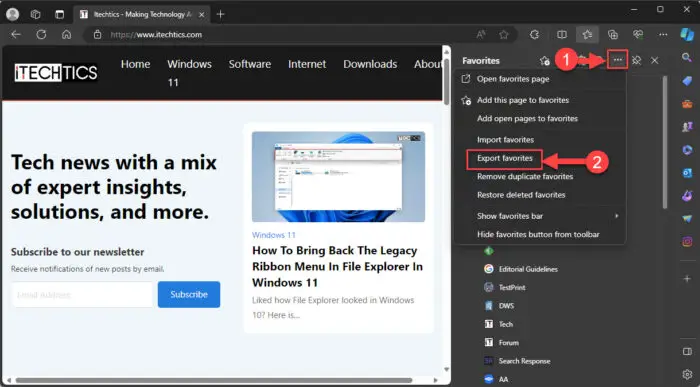Close the Favorites panel

click(x=654, y=60)
